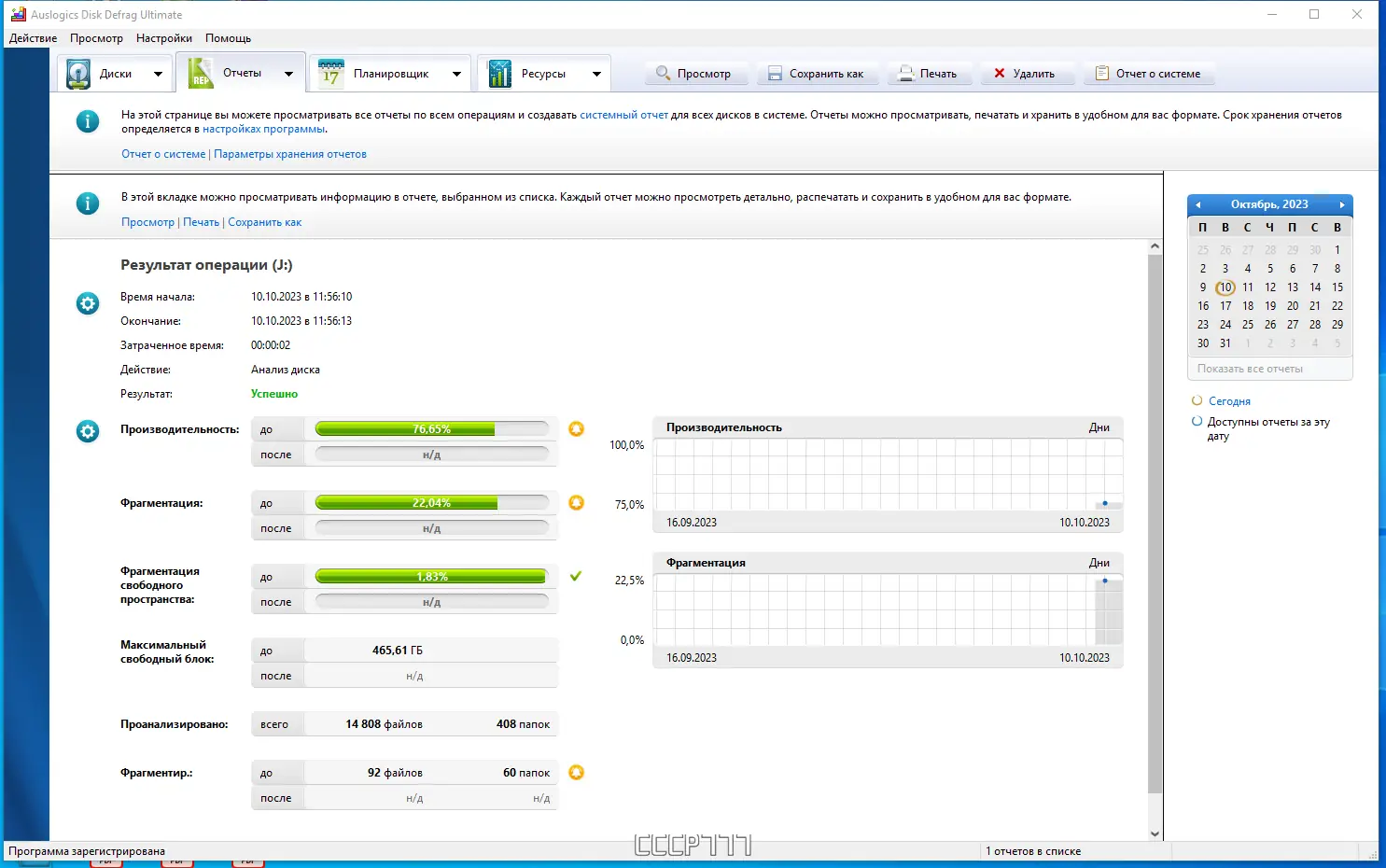Click the green checkmark beside the 1,83% bar

pyautogui.click(x=576, y=576)
